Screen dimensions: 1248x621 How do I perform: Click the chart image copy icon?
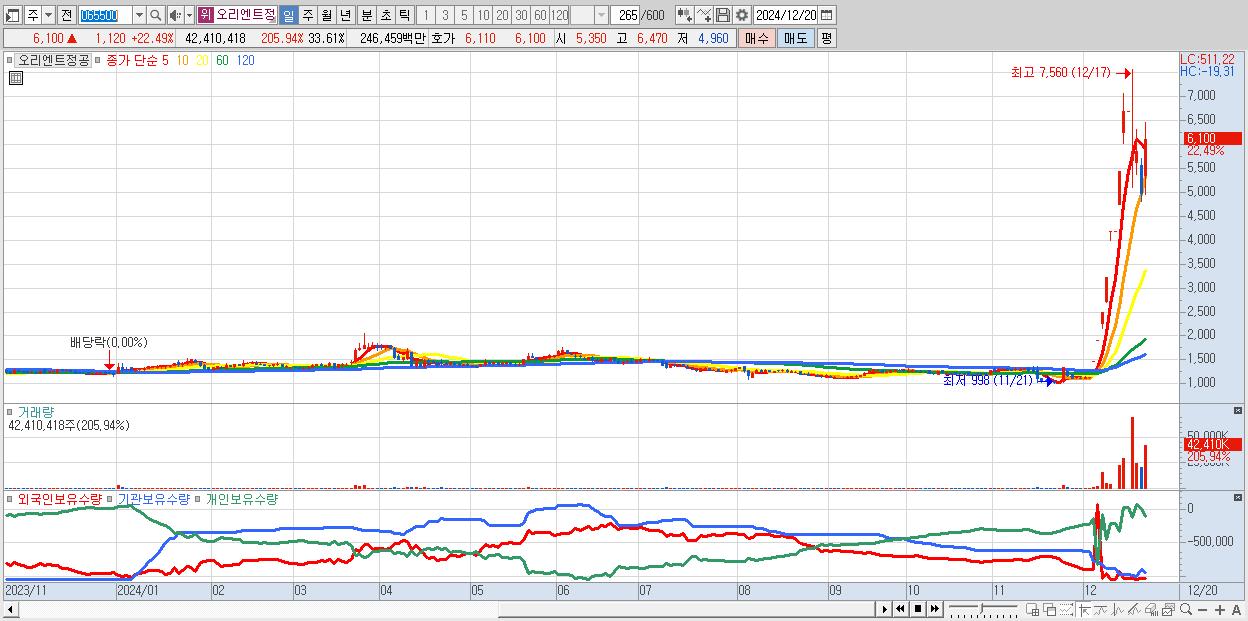tap(1168, 609)
